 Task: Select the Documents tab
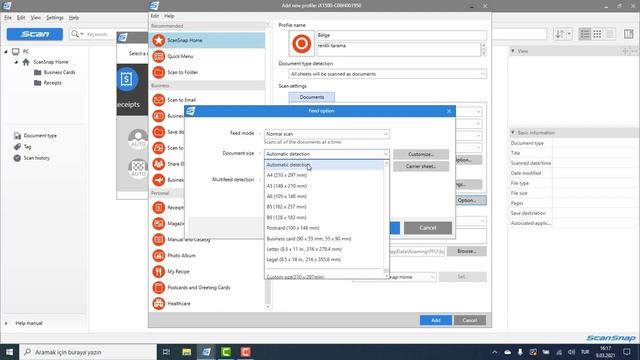click(312, 97)
